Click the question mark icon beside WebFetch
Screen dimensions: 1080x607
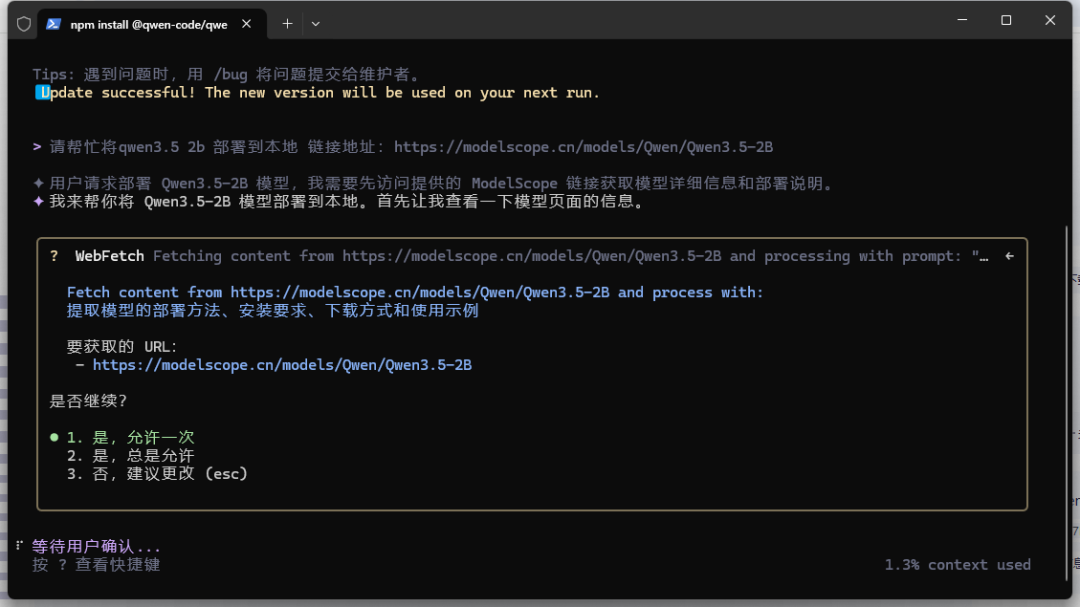pos(54,256)
